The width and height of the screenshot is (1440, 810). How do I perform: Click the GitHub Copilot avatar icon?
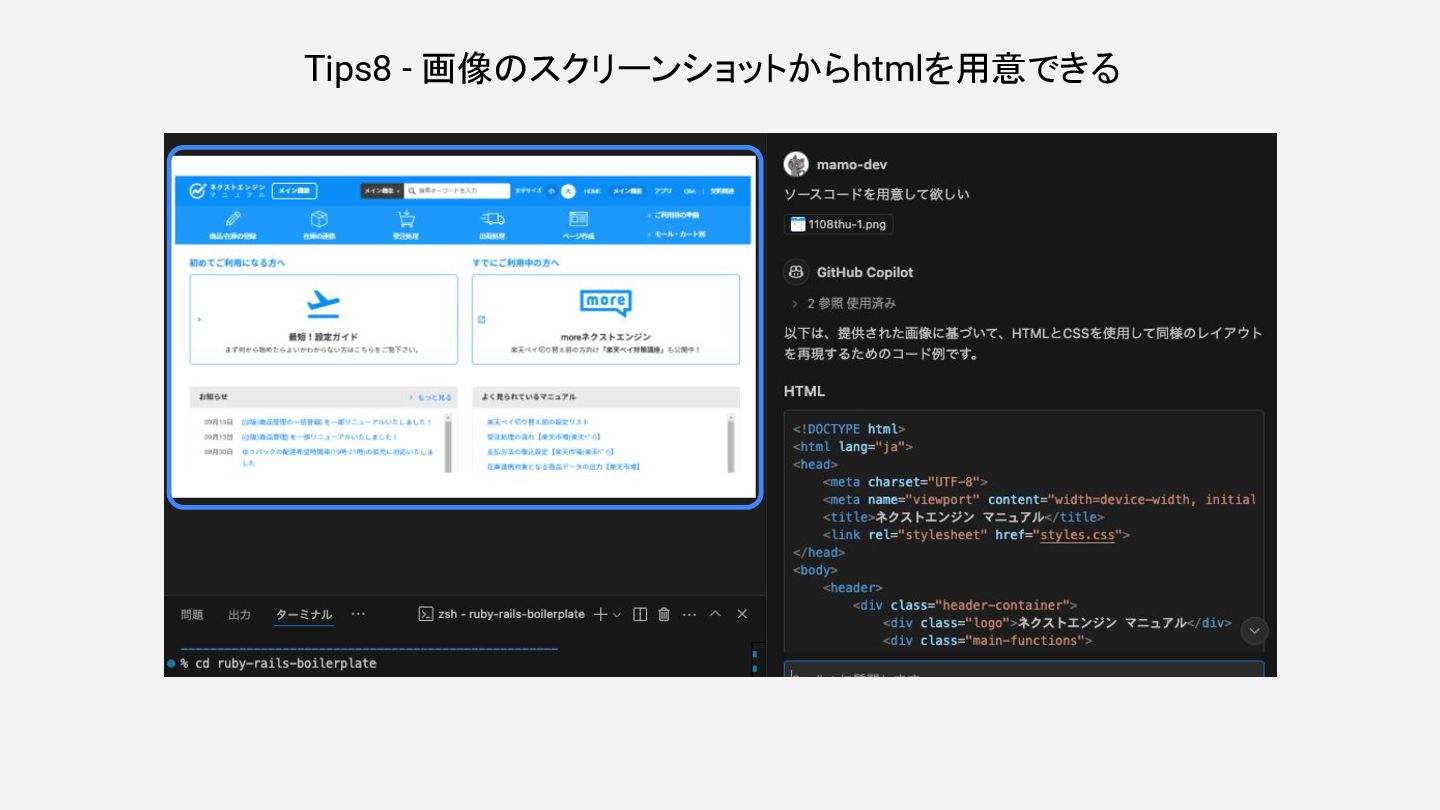click(x=796, y=272)
